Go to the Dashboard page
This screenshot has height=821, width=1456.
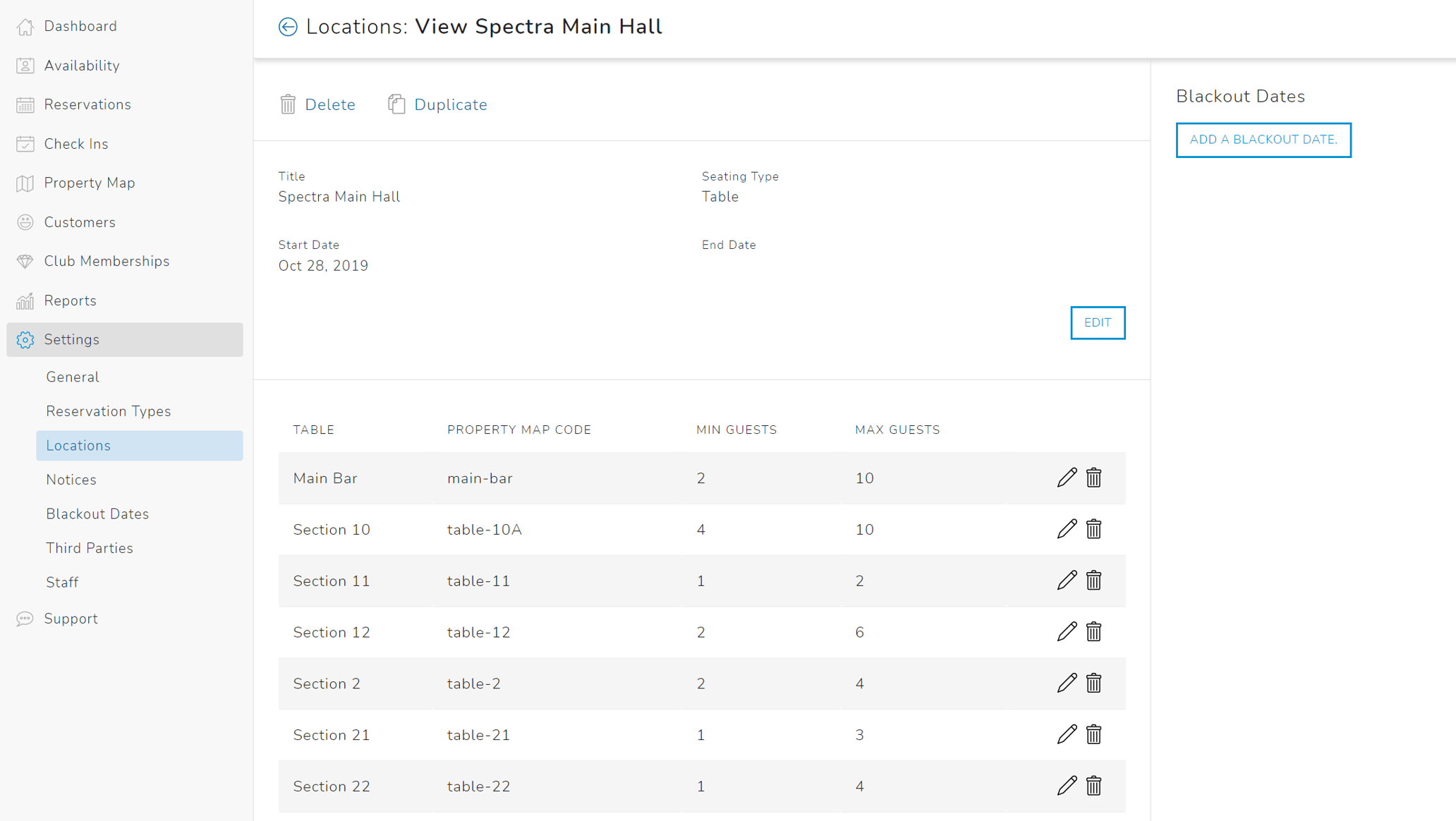pos(80,26)
